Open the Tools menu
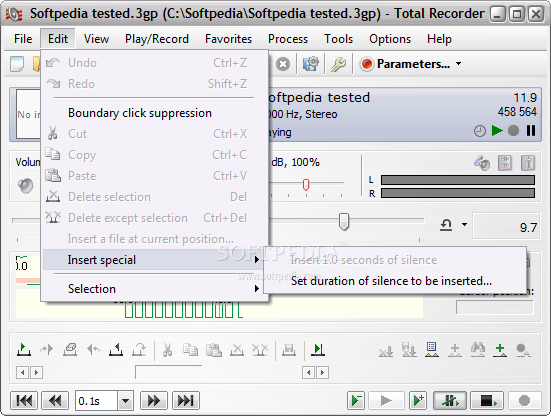This screenshot has height=416, width=551. click(x=338, y=39)
